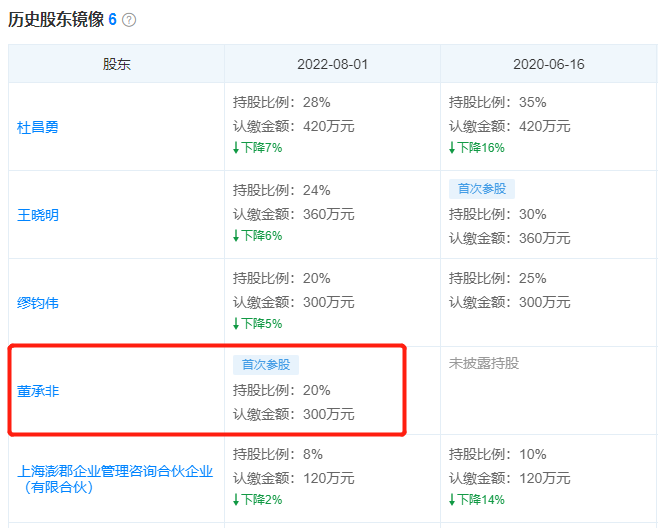Click the green arrow next to 下降2%
This screenshot has height=528, width=658.
pos(236,499)
